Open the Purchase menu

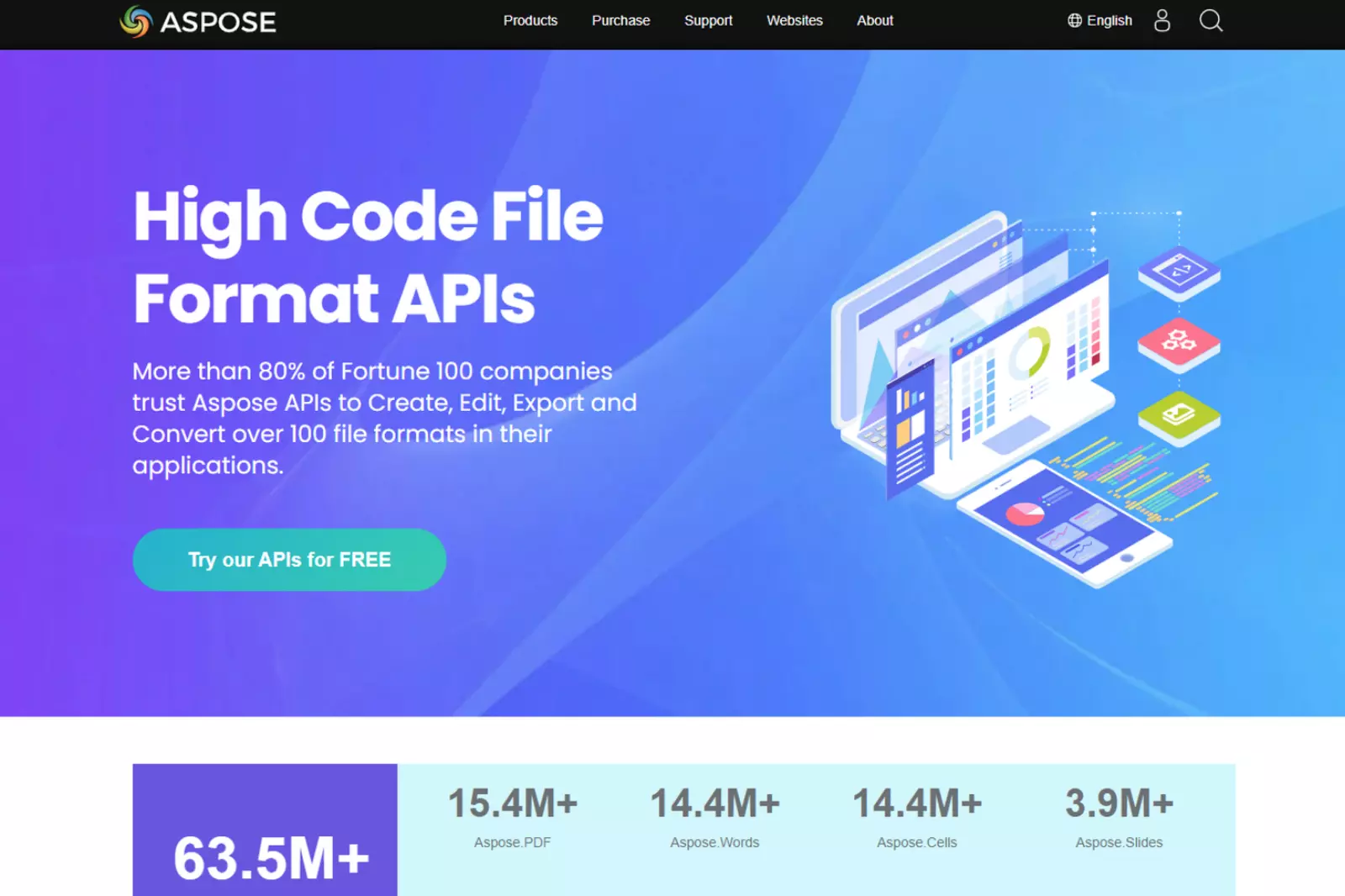[620, 20]
